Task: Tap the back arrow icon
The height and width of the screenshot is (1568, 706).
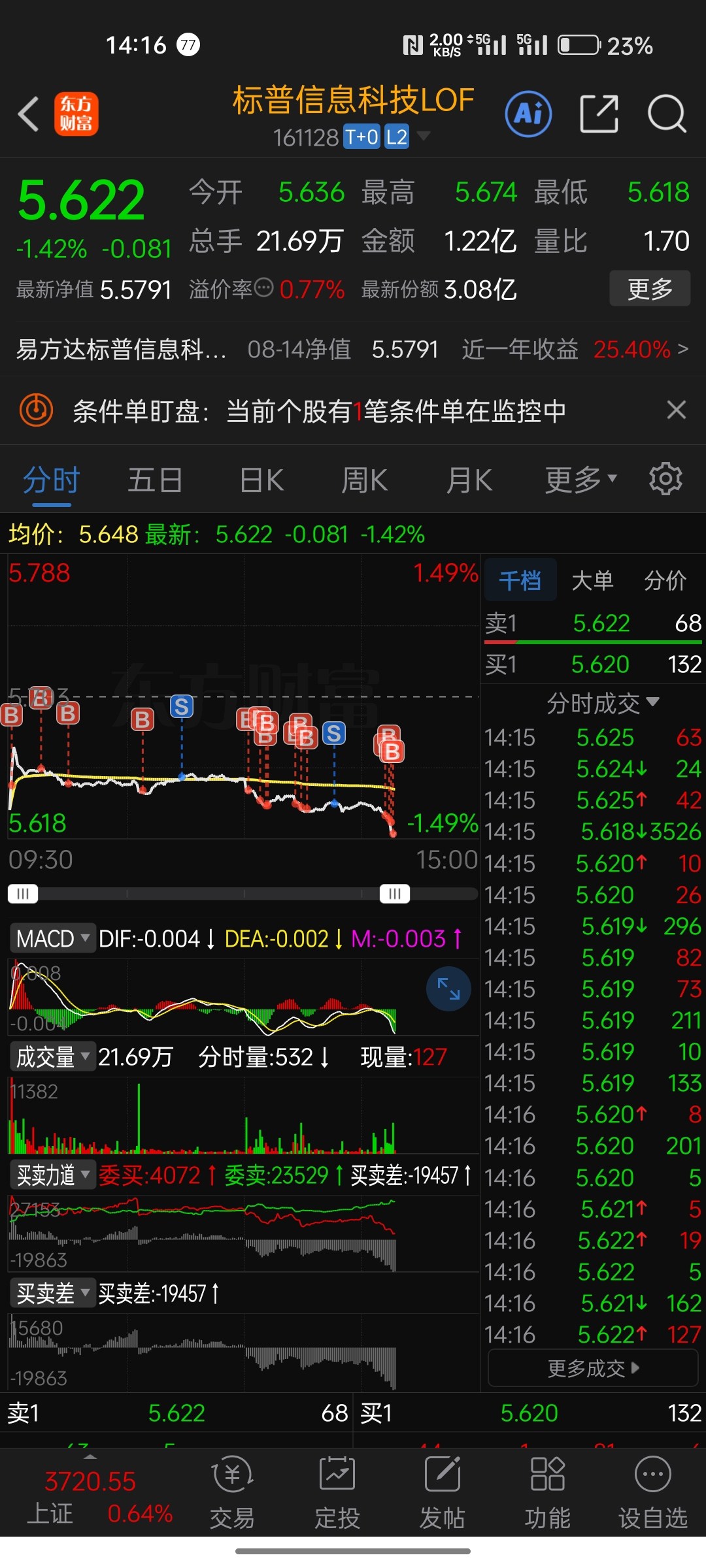Action: point(28,114)
